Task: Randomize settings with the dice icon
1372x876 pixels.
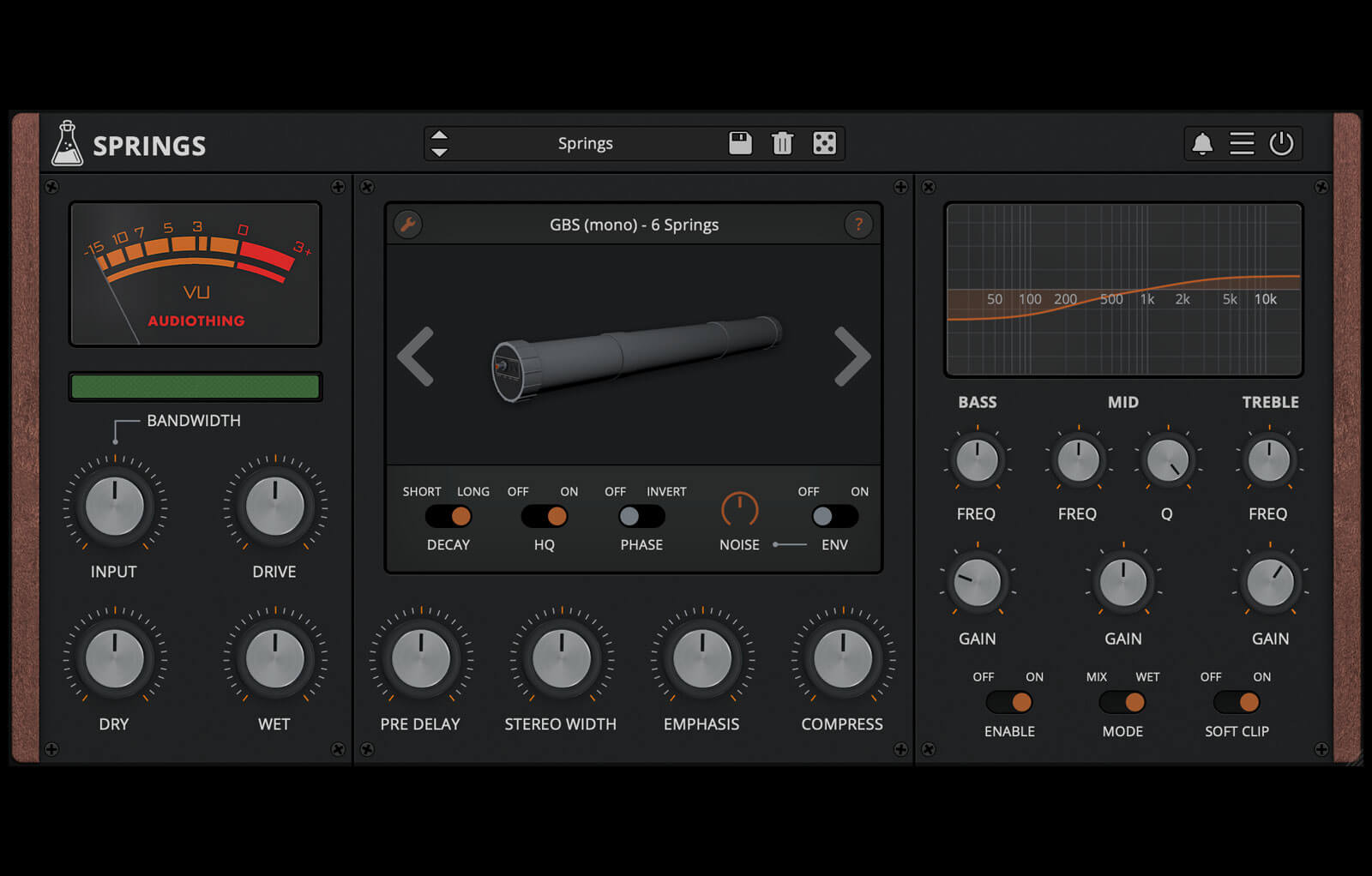Action: pos(824,143)
